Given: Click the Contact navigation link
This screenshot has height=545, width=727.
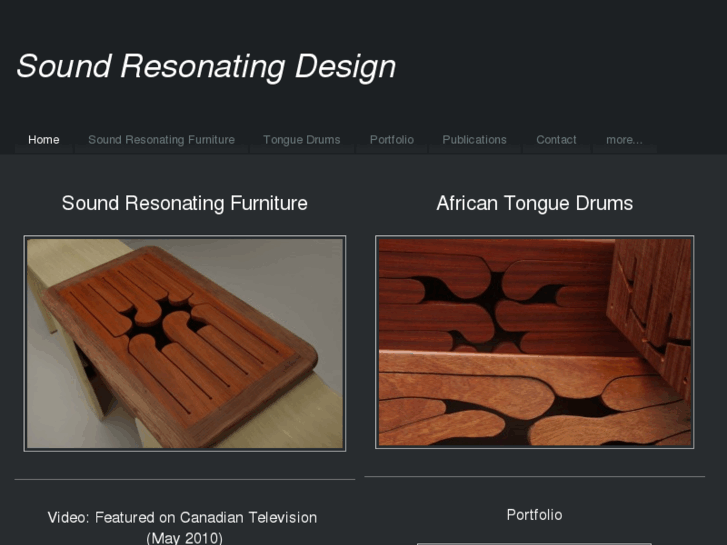Looking at the screenshot, I should pyautogui.click(x=556, y=140).
